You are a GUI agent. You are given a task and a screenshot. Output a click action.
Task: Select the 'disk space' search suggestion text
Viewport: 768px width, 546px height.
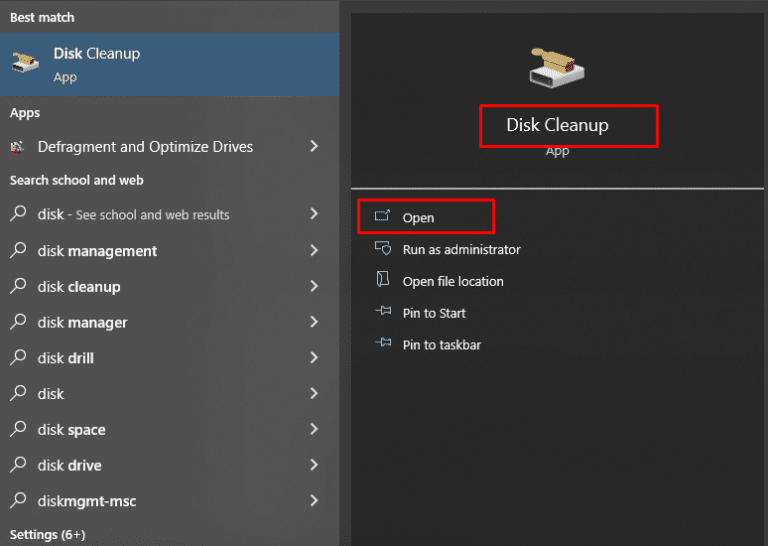(x=72, y=430)
